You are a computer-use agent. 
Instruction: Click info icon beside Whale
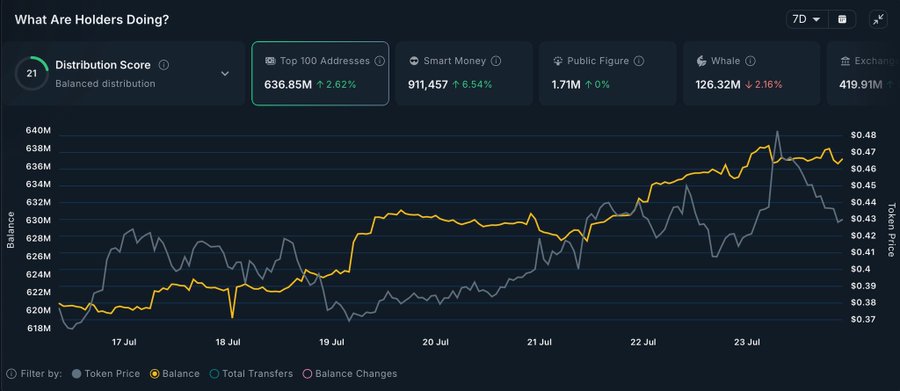750,61
